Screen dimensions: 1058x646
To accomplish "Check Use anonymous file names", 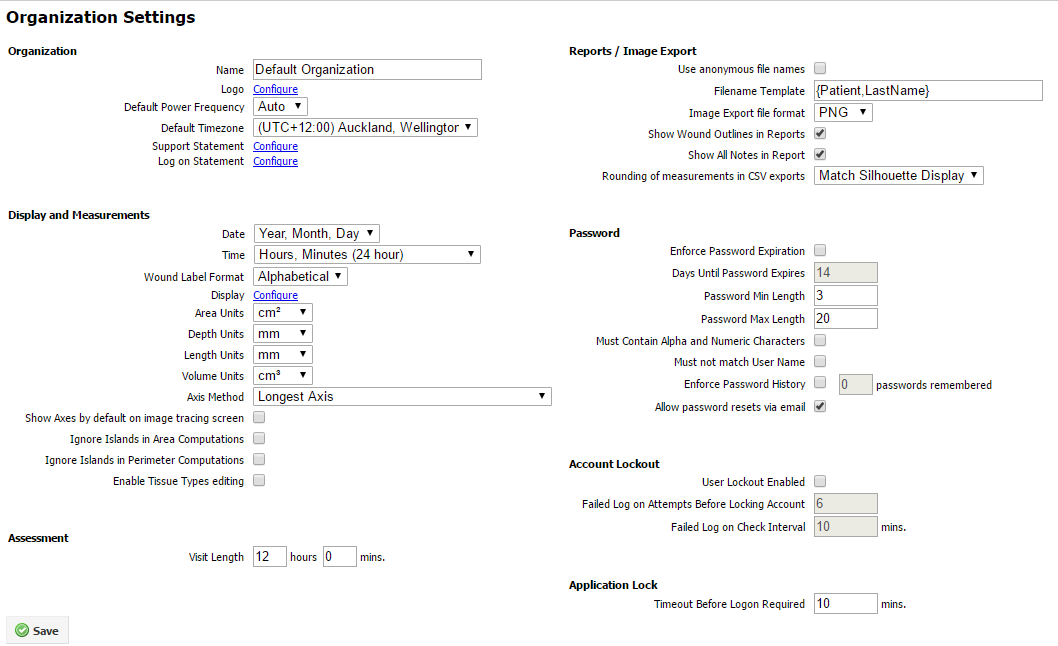I will tap(820, 68).
